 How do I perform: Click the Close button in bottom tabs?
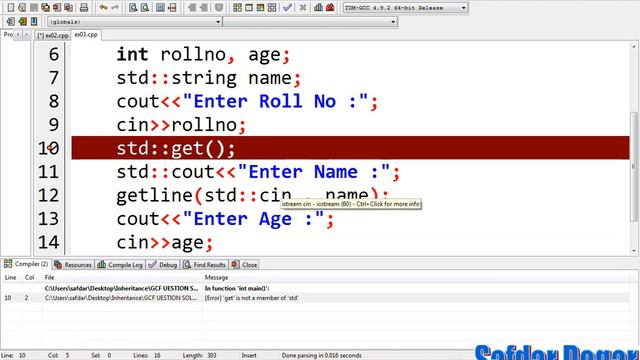[x=244, y=265]
